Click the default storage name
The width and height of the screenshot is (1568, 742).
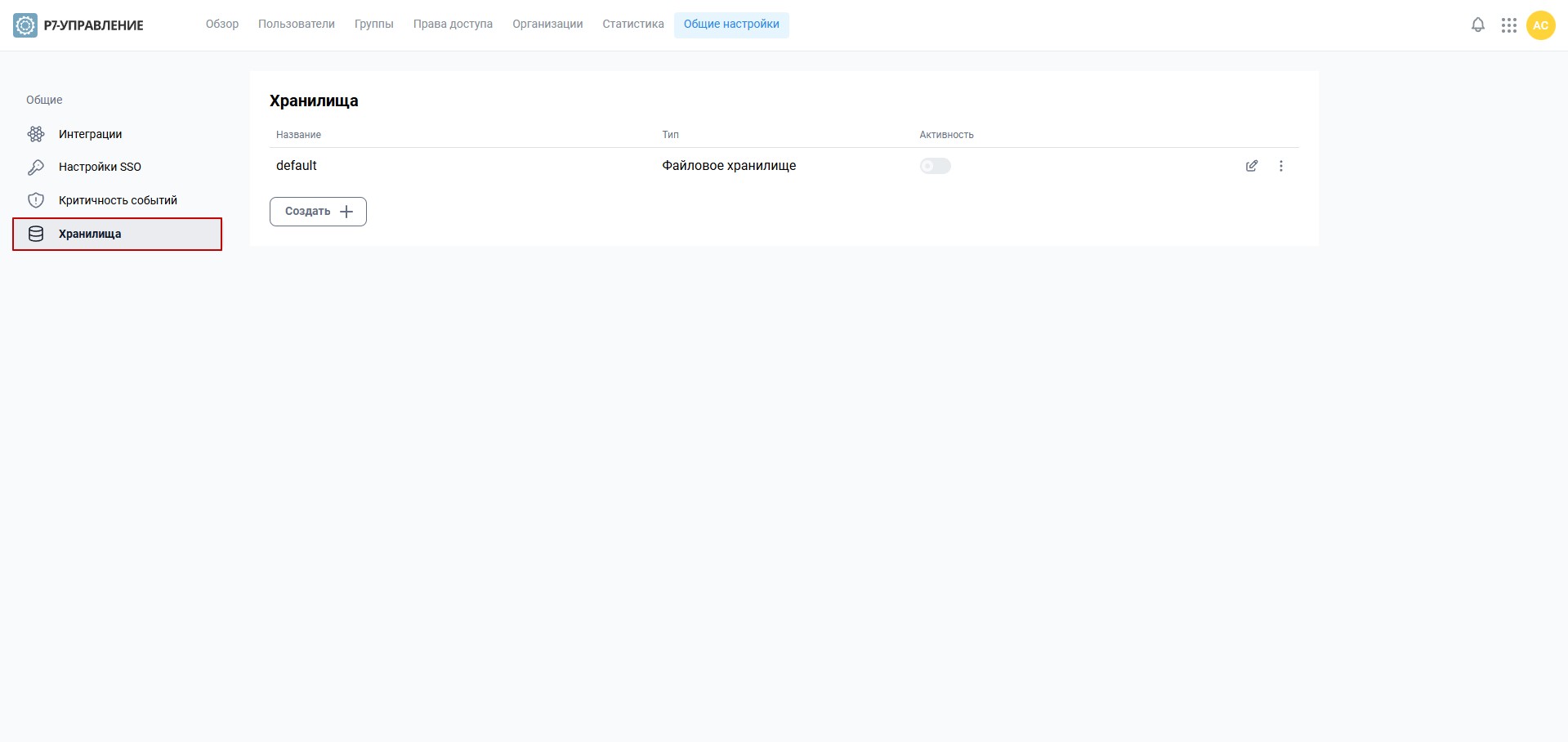coord(296,165)
